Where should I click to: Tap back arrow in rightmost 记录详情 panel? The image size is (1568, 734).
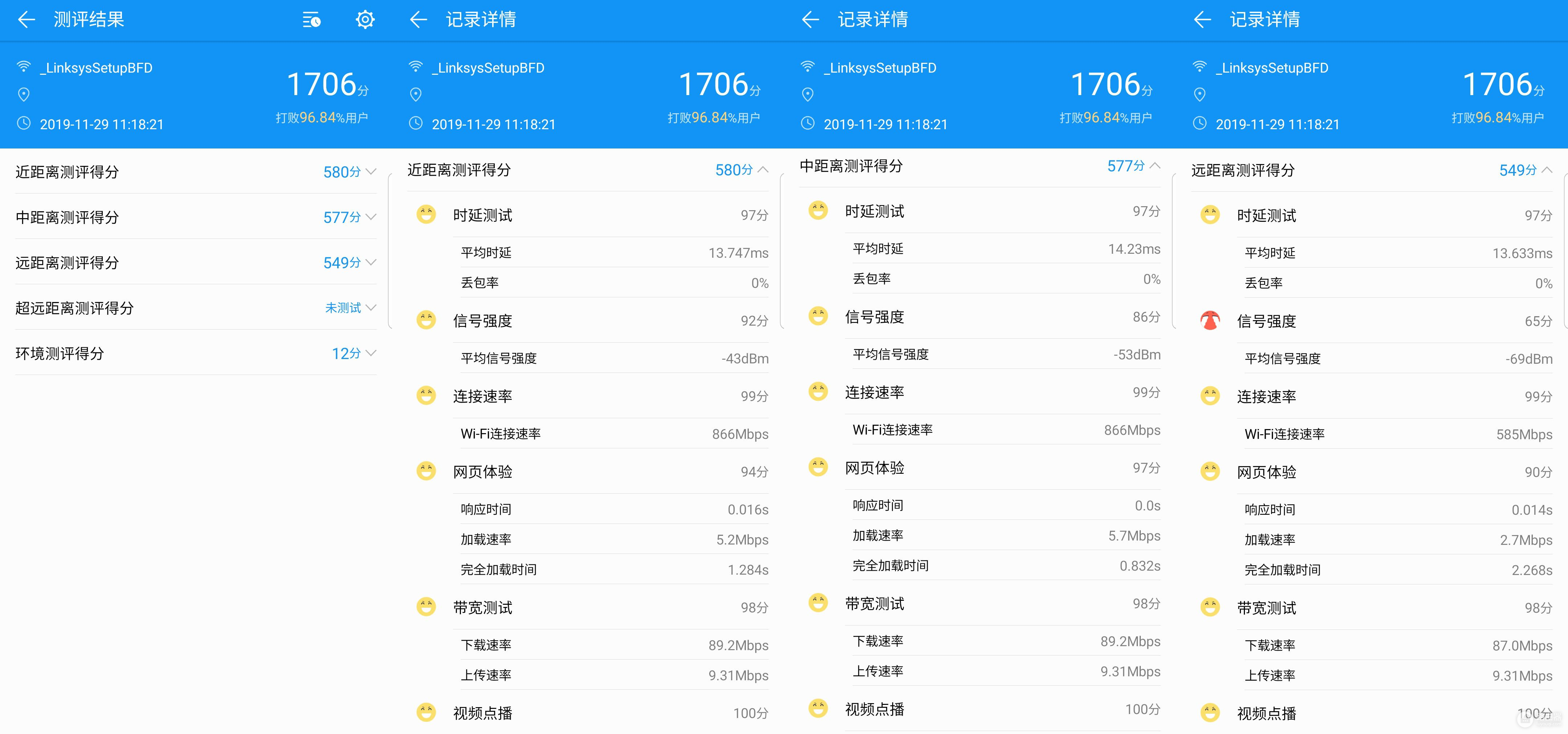[1202, 20]
